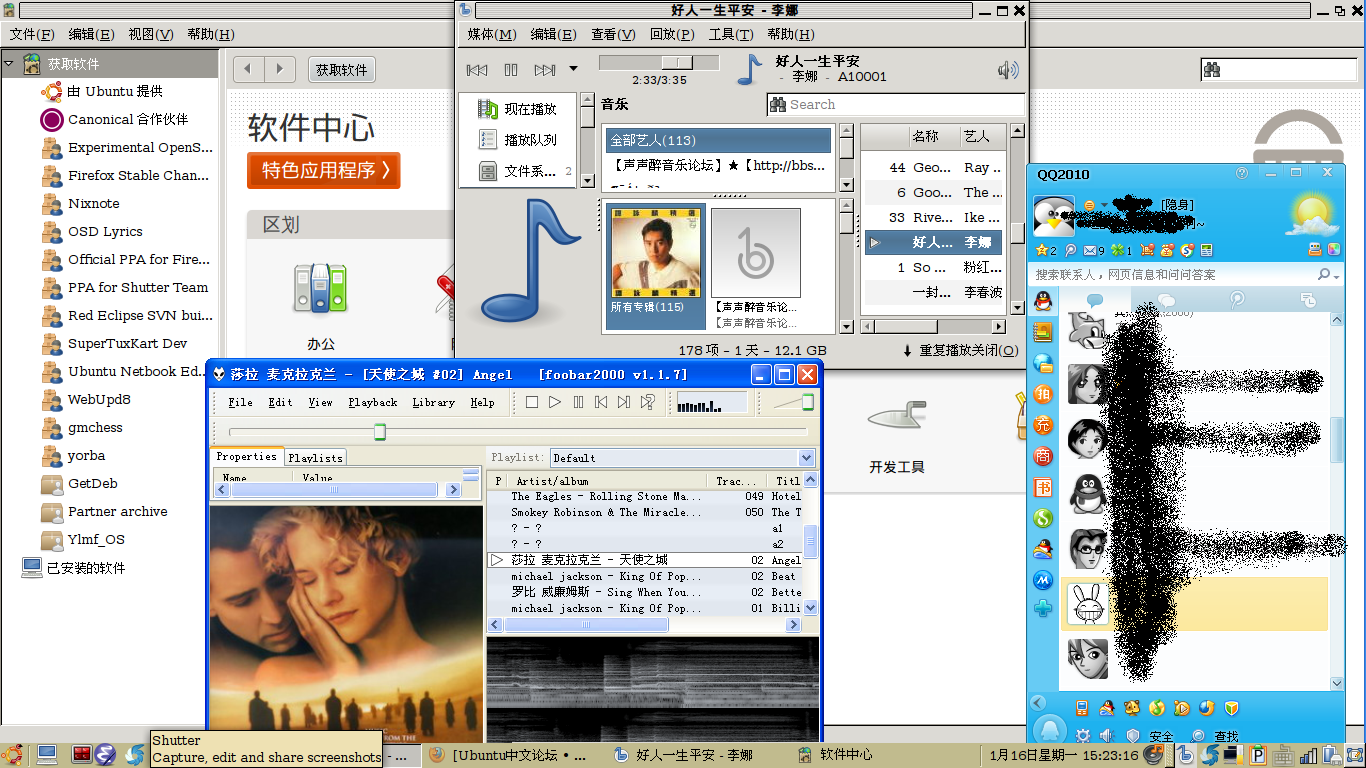Click previous track icon in Banshee
This screenshot has width=1366, height=768.
pos(477,69)
